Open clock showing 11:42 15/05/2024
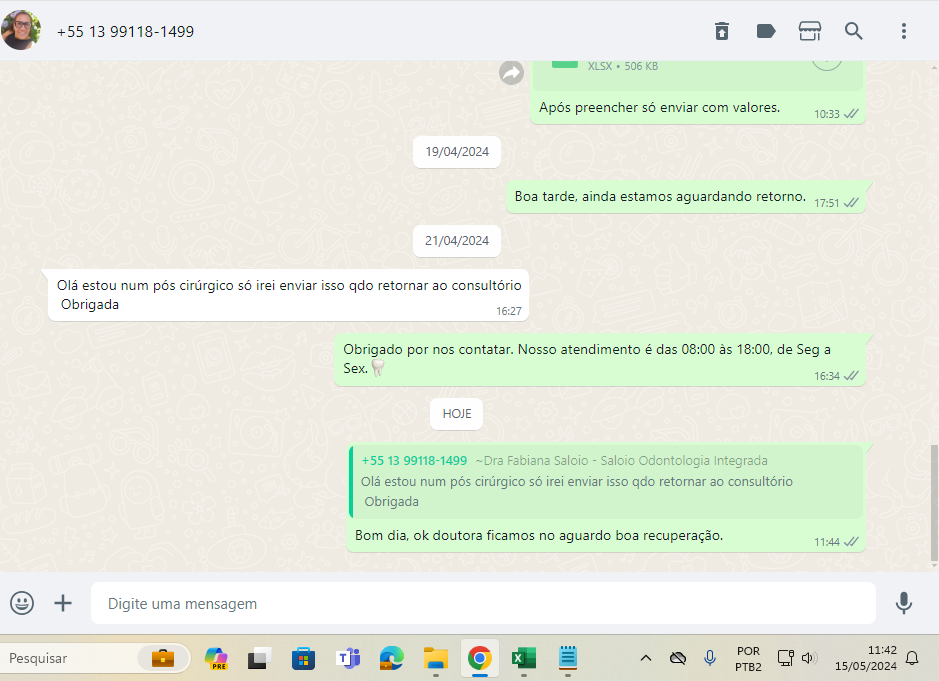The width and height of the screenshot is (939, 681). pyautogui.click(x=865, y=658)
